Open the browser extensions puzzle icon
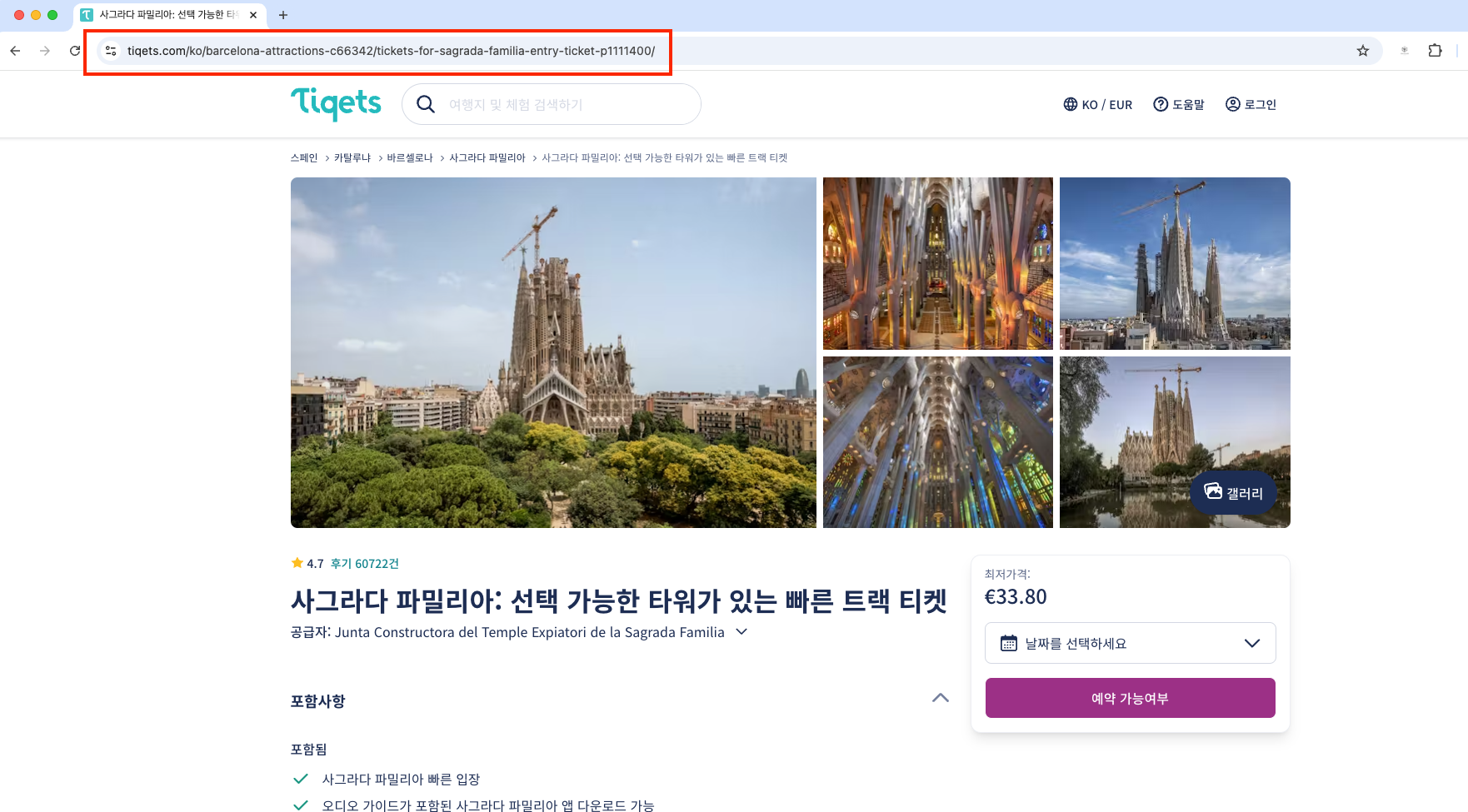The image size is (1468, 812). (x=1435, y=51)
